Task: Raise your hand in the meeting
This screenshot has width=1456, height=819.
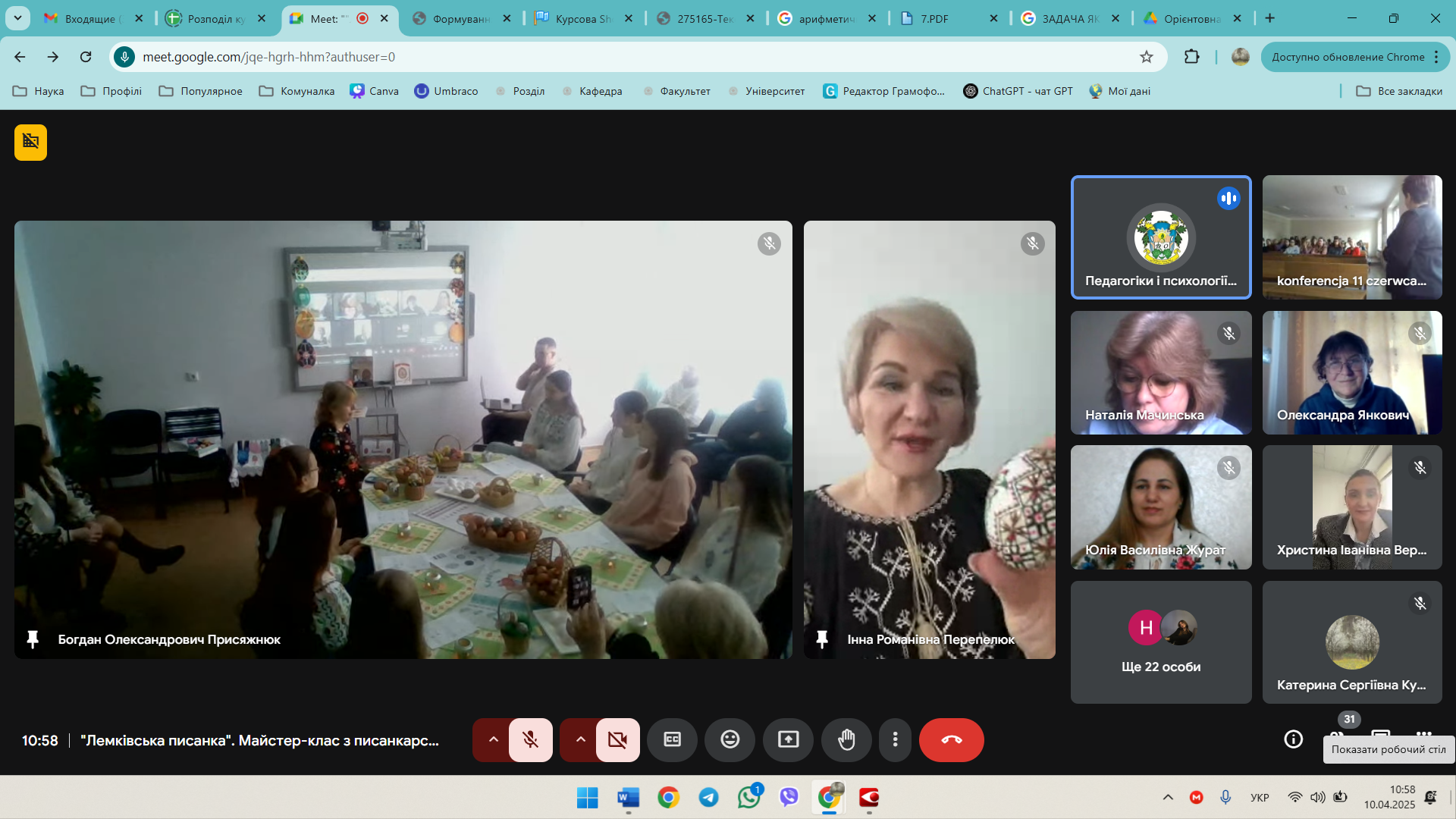Action: click(846, 739)
